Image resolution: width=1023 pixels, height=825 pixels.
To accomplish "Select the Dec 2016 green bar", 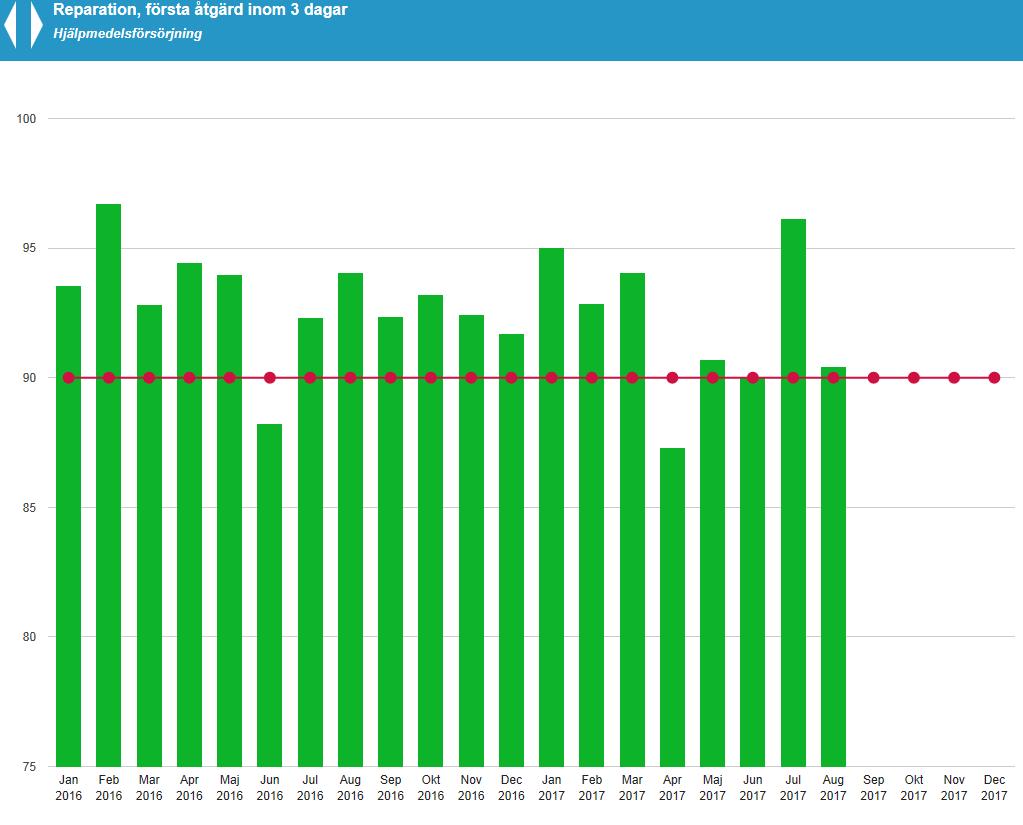I will click(x=512, y=550).
